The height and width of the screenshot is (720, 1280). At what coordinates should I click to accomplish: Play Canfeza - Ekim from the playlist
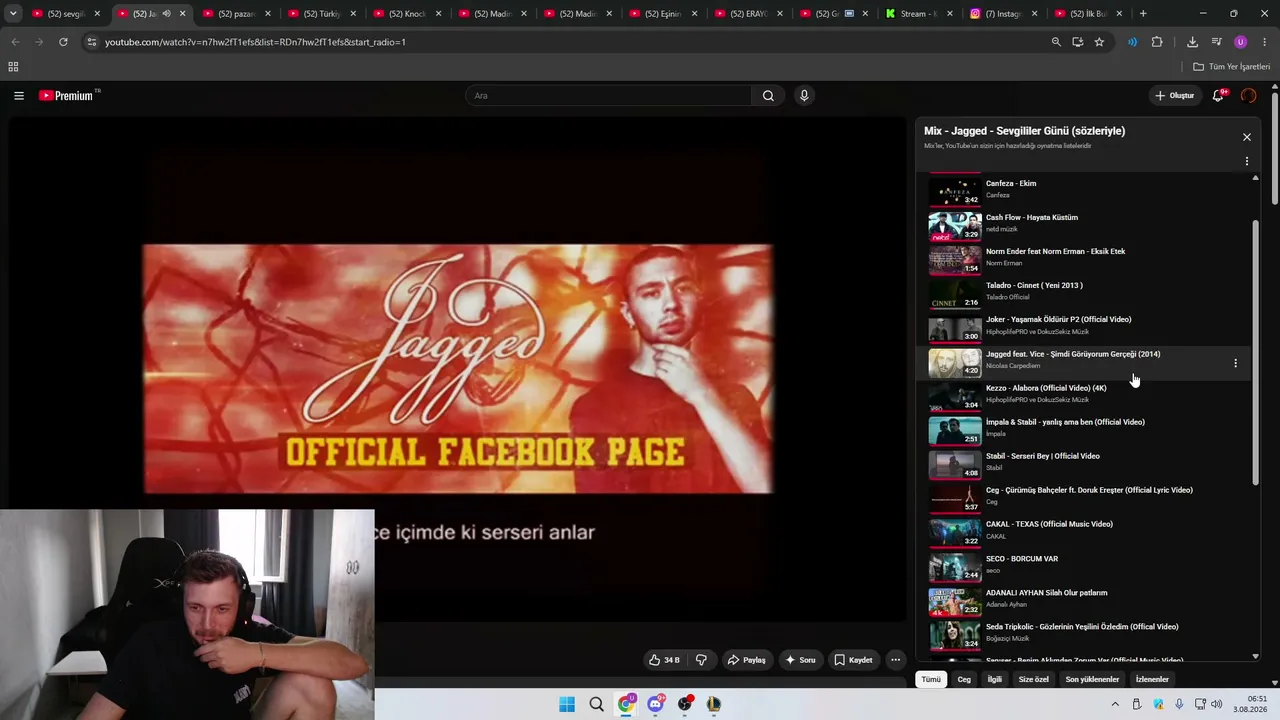(1085, 190)
